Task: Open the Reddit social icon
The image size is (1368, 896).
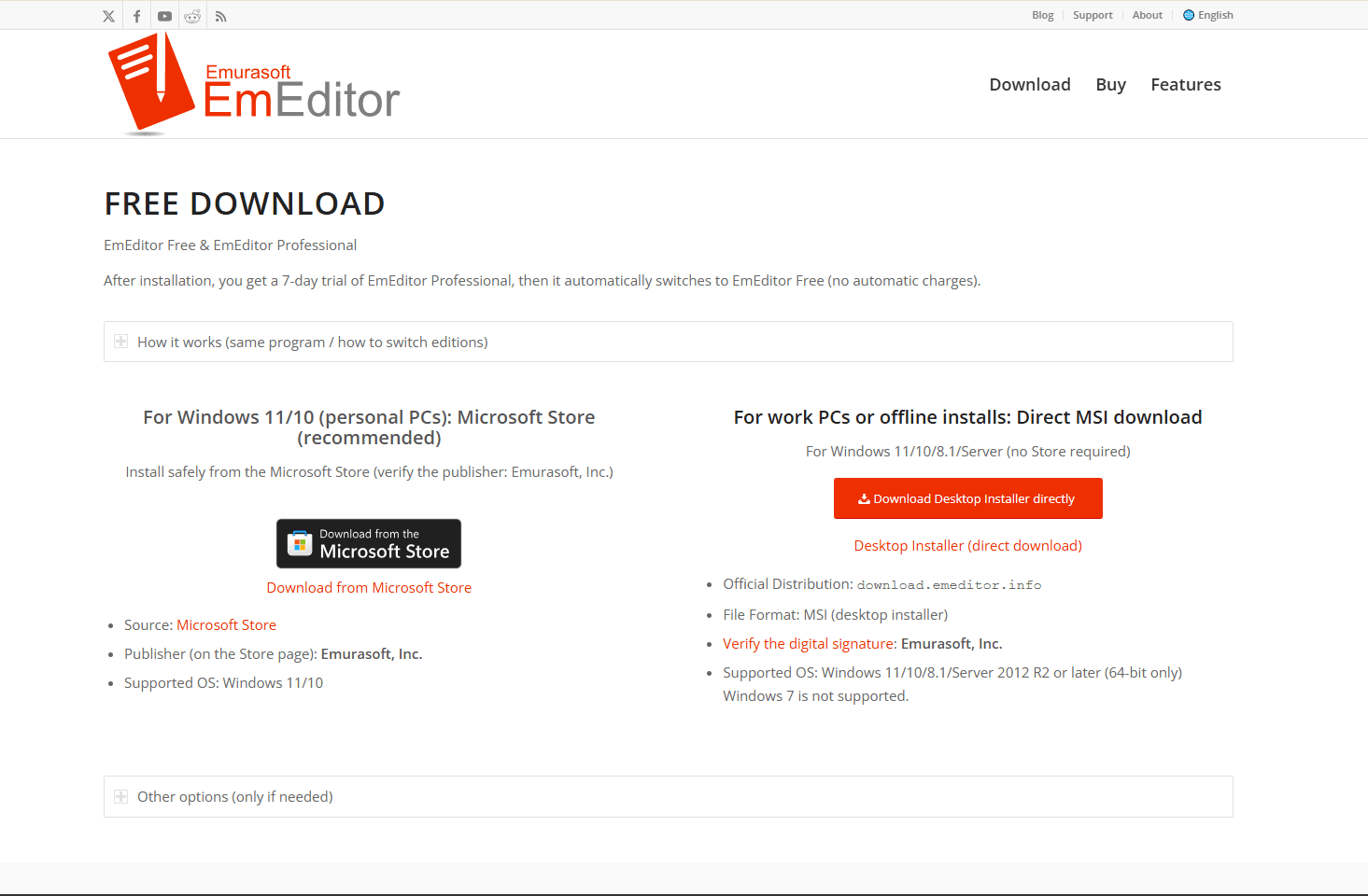Action: tap(192, 16)
